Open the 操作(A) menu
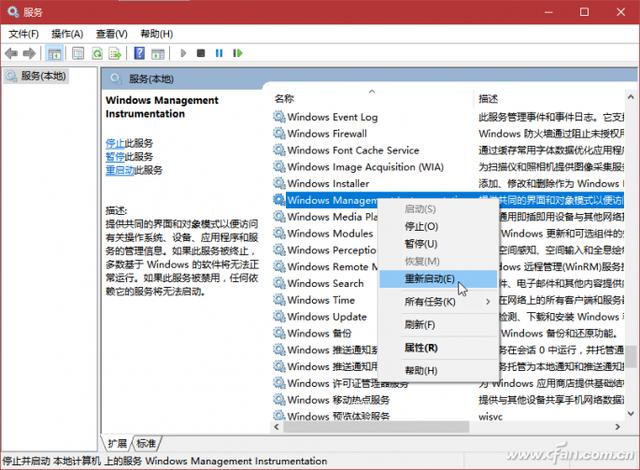The image size is (640, 470). 67,34
